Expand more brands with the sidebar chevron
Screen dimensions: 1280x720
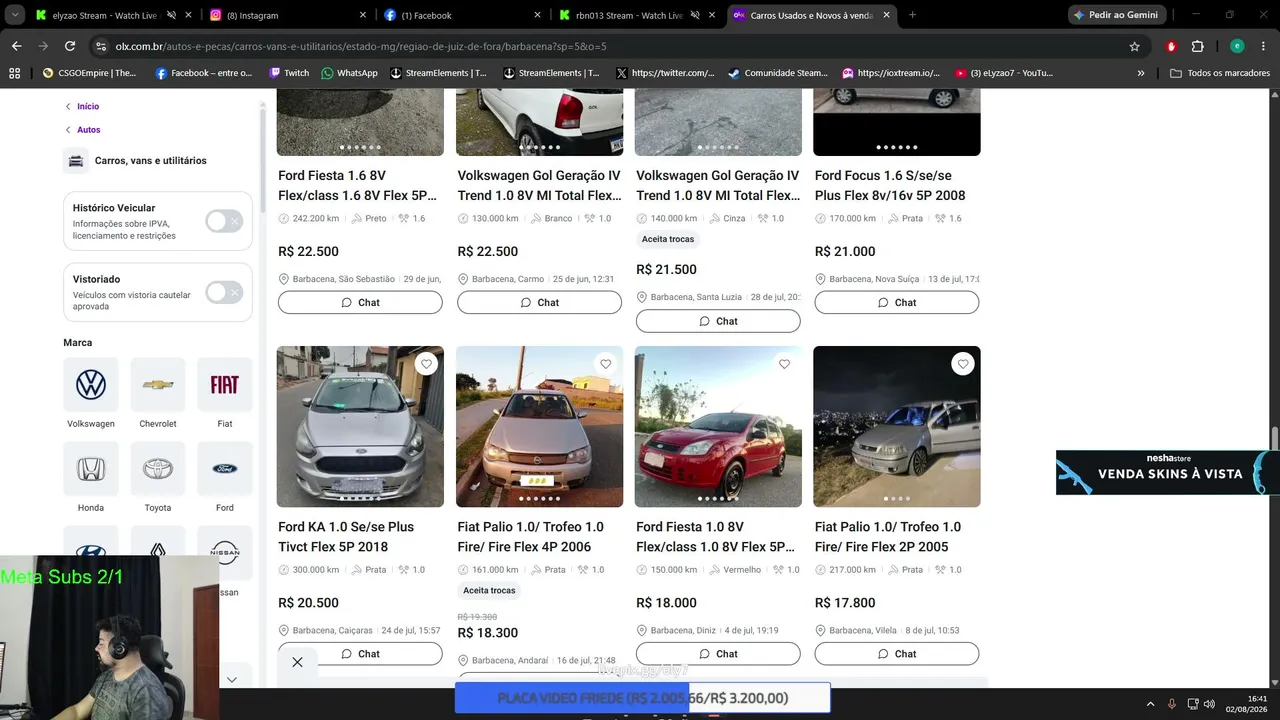(232, 680)
